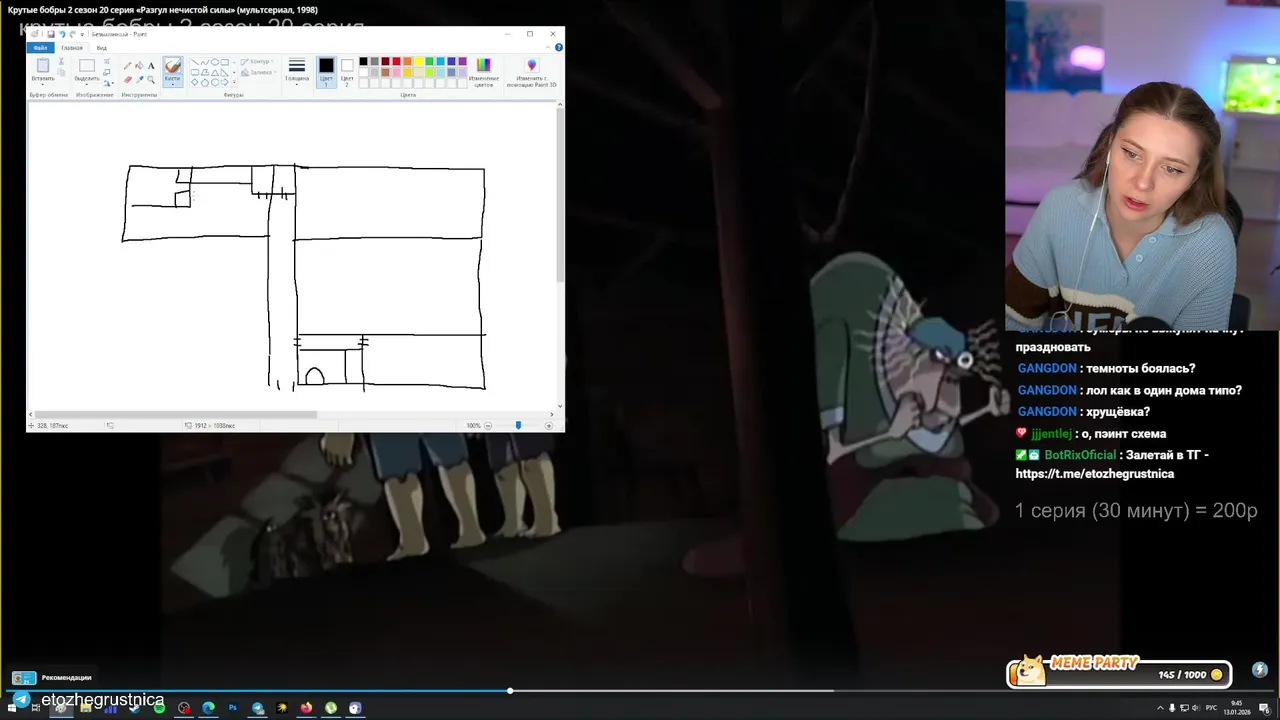The image size is (1280, 720).
Task: Click zoom in plus button in Paint status bar
Action: coord(548,425)
